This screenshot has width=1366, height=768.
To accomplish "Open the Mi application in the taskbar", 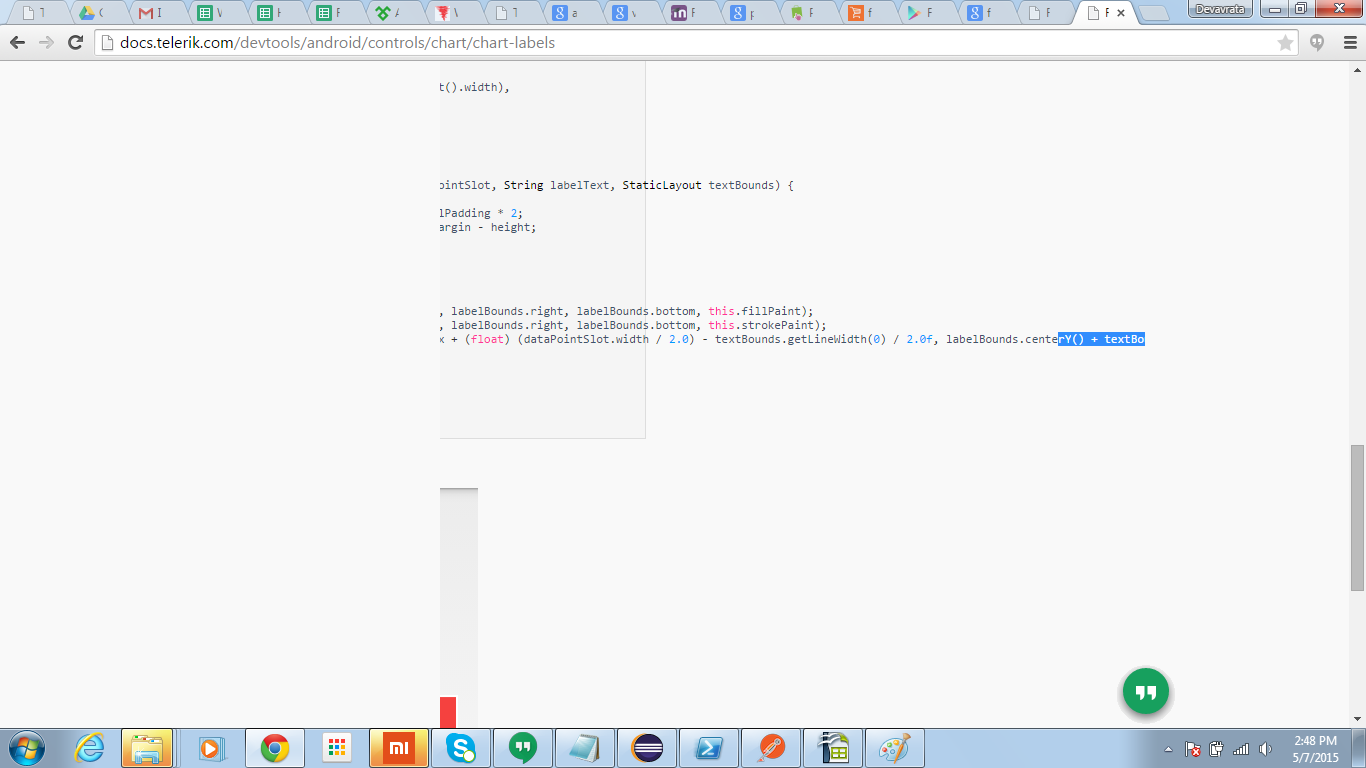I will [398, 748].
